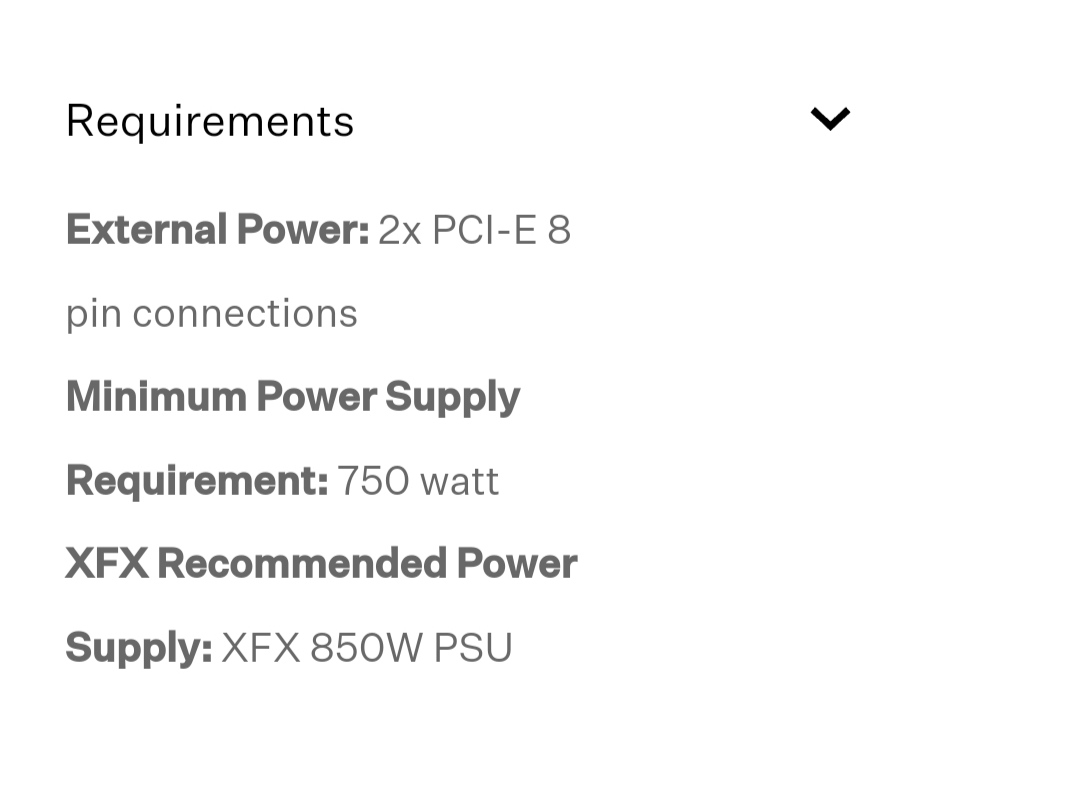
Task: Click the Requirements section heading
Action: click(210, 121)
